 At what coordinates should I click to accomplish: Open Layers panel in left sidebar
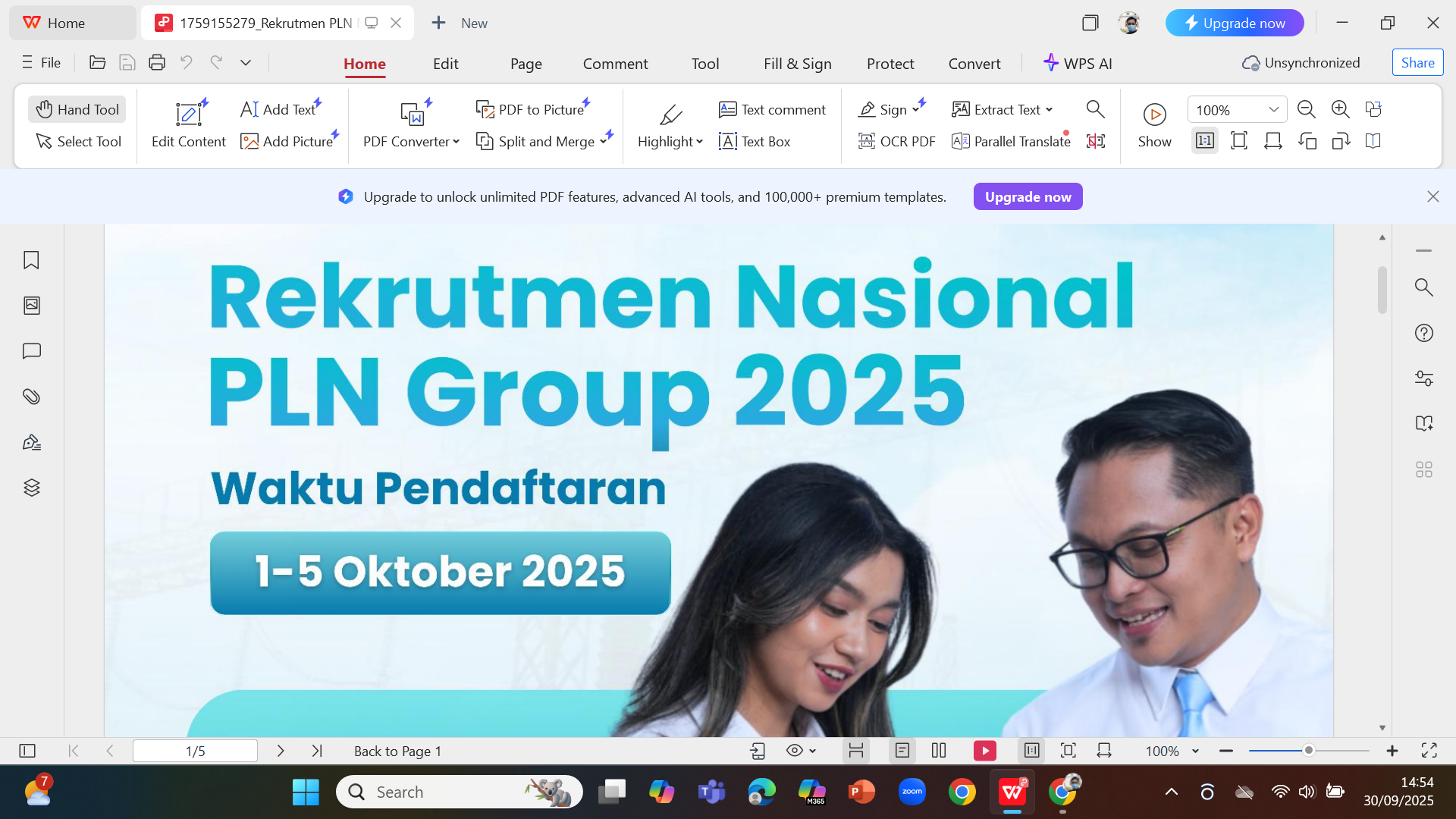31,488
